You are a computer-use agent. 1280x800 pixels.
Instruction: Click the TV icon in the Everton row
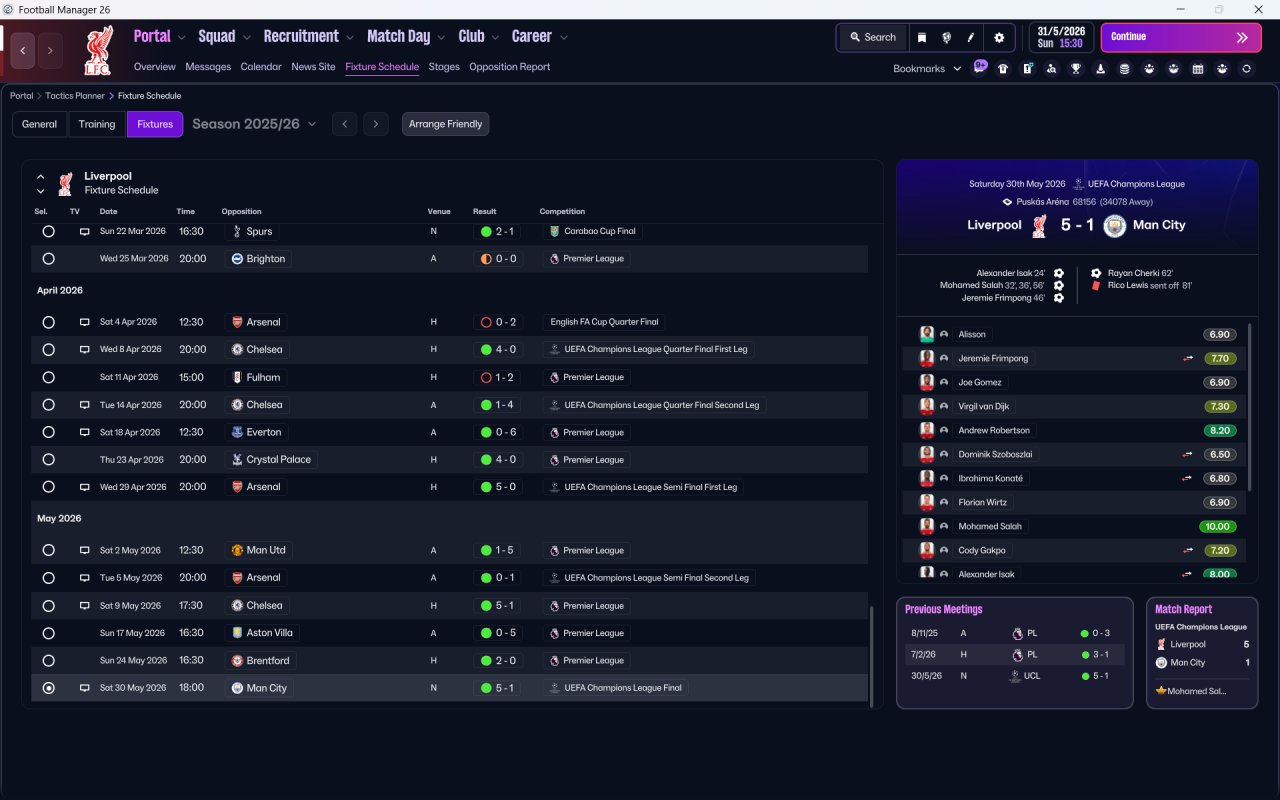85,432
